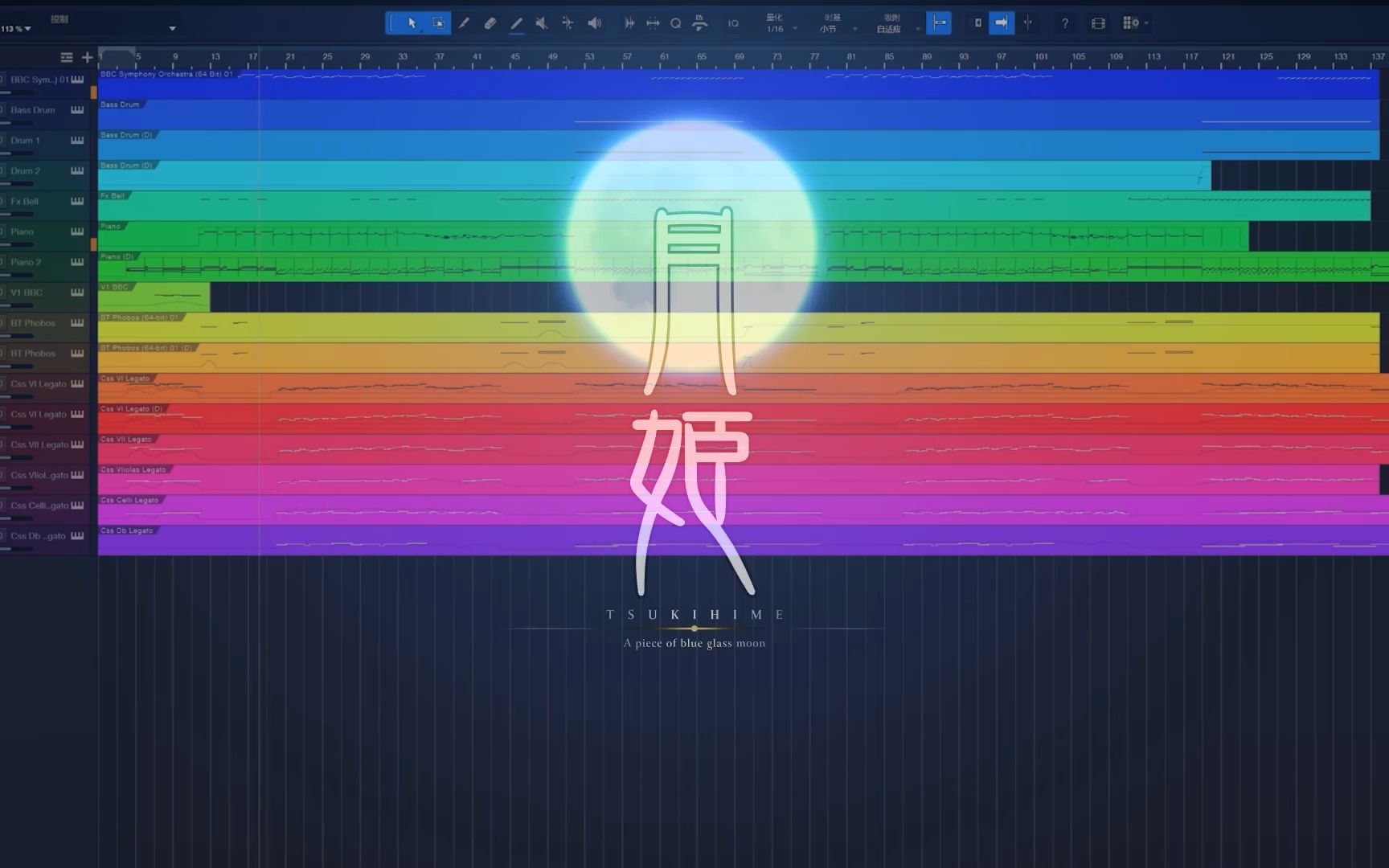The image size is (1389, 868).
Task: Open instrument editor for Piano 2 track
Action: [77, 262]
